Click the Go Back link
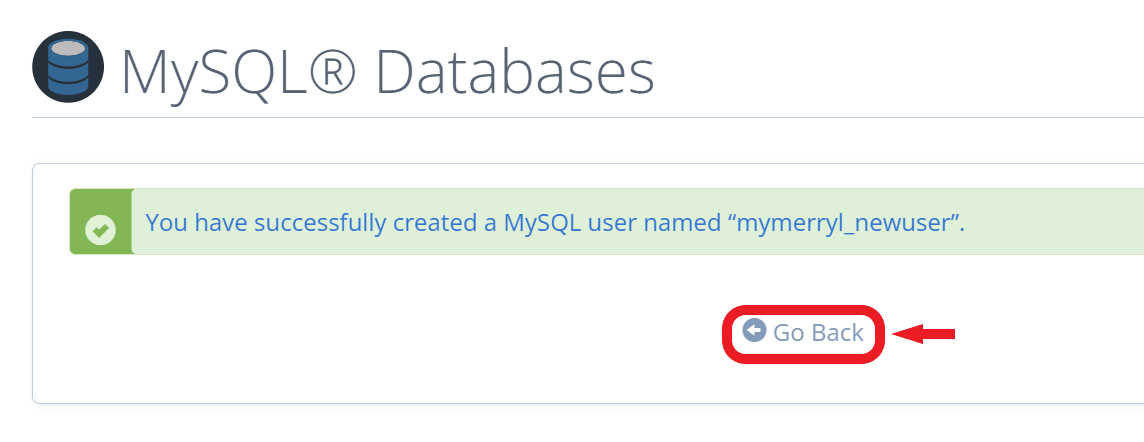 (803, 333)
